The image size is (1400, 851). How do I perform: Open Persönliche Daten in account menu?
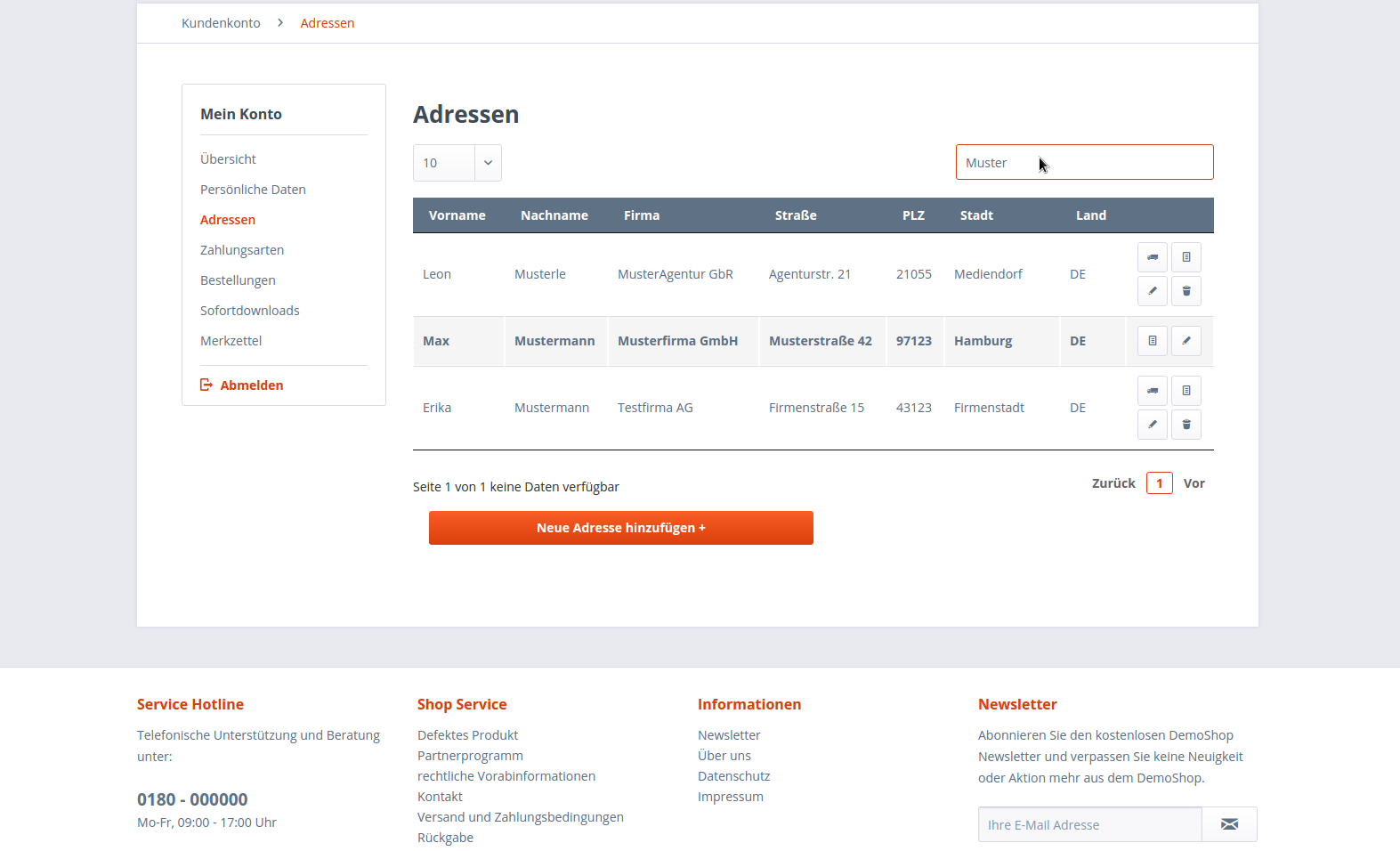pyautogui.click(x=253, y=190)
